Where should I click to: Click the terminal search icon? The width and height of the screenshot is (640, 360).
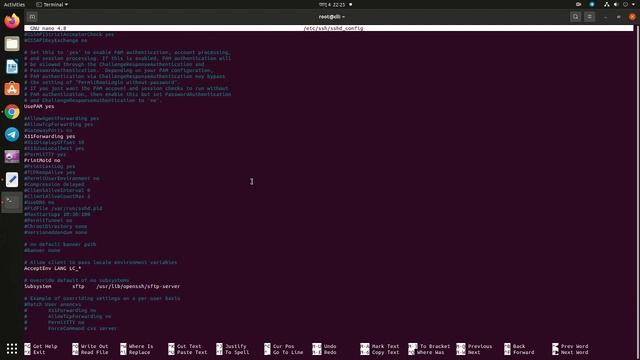[576, 17]
